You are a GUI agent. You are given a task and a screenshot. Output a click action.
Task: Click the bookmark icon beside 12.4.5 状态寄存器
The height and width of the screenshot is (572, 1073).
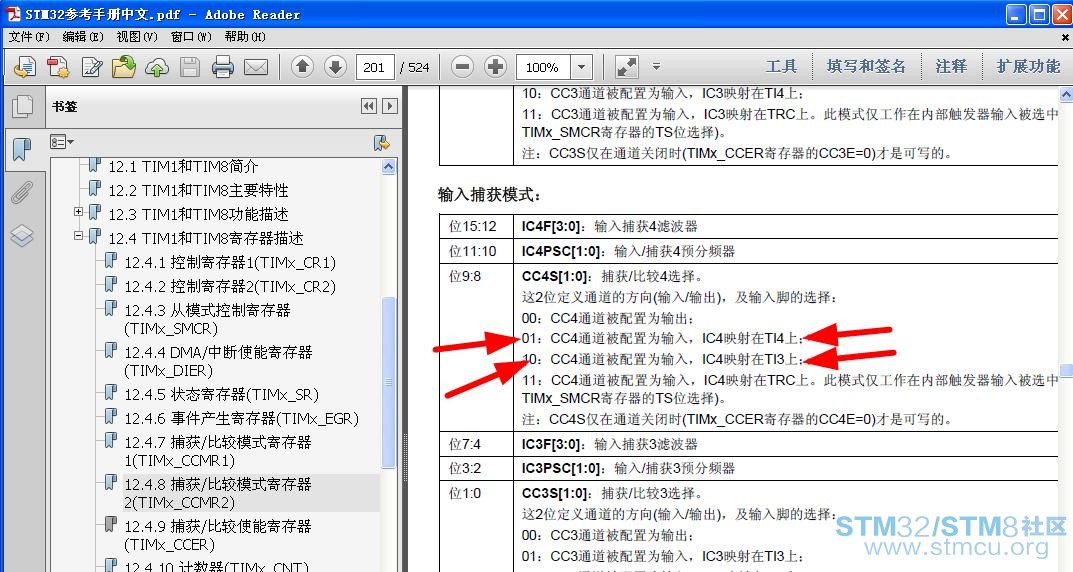click(110, 392)
